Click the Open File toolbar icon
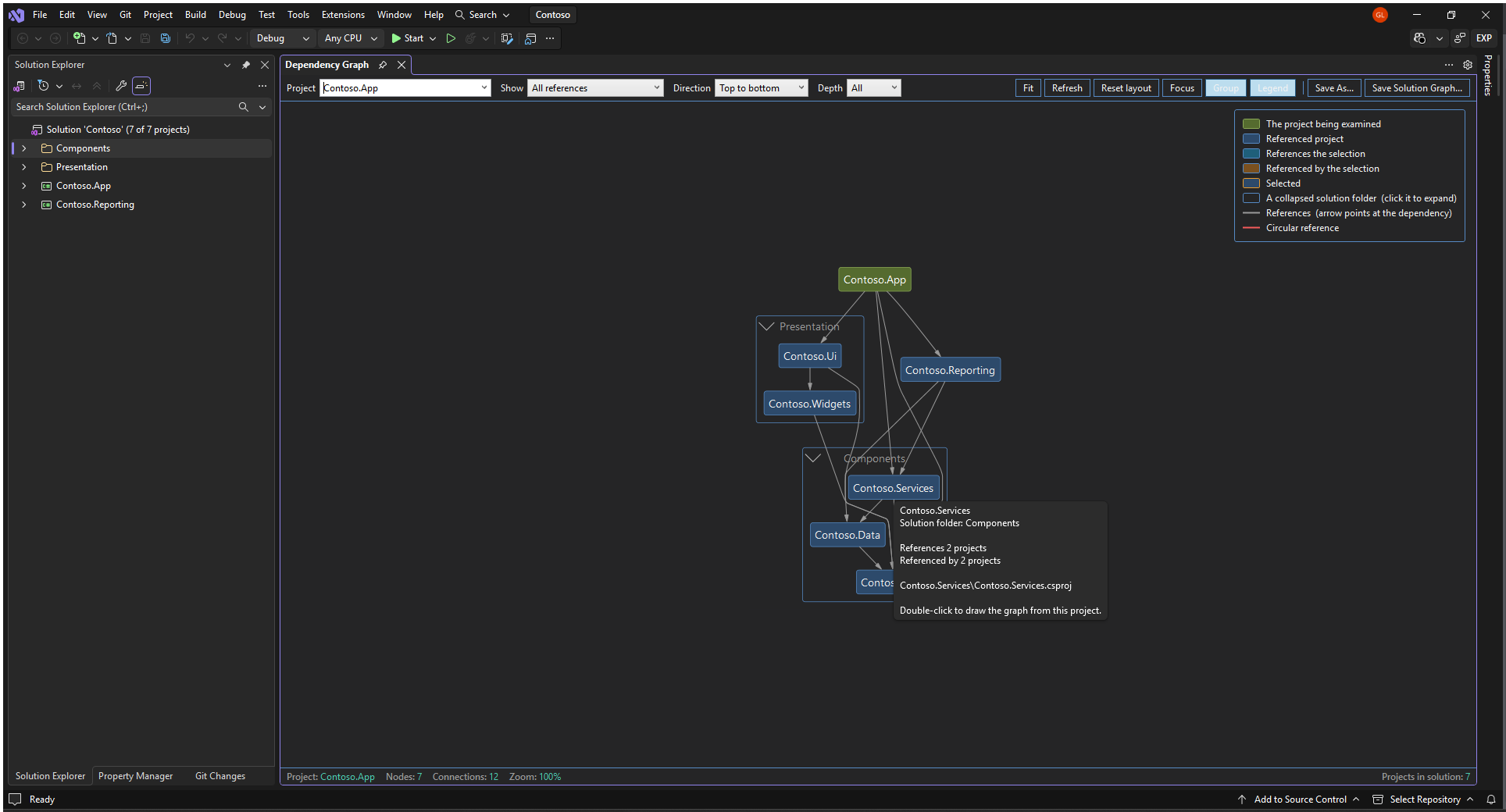The height and width of the screenshot is (812, 1506). click(112, 38)
